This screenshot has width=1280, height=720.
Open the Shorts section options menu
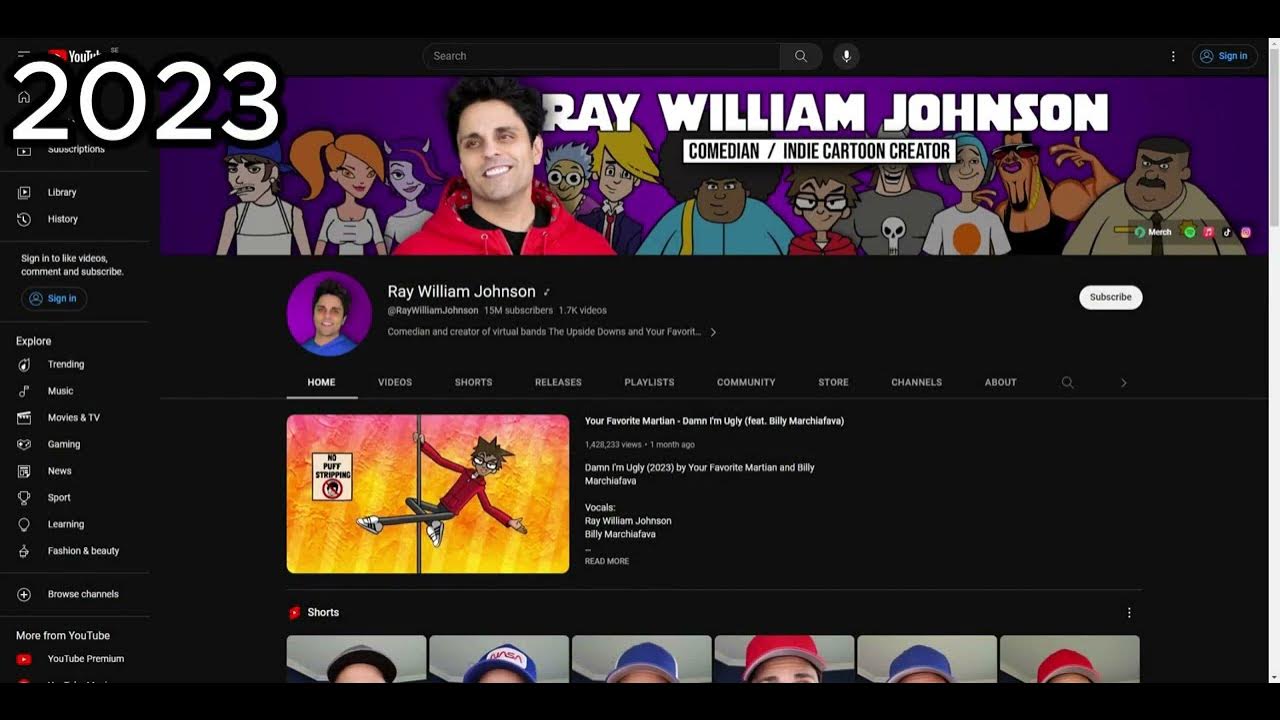coord(1129,613)
